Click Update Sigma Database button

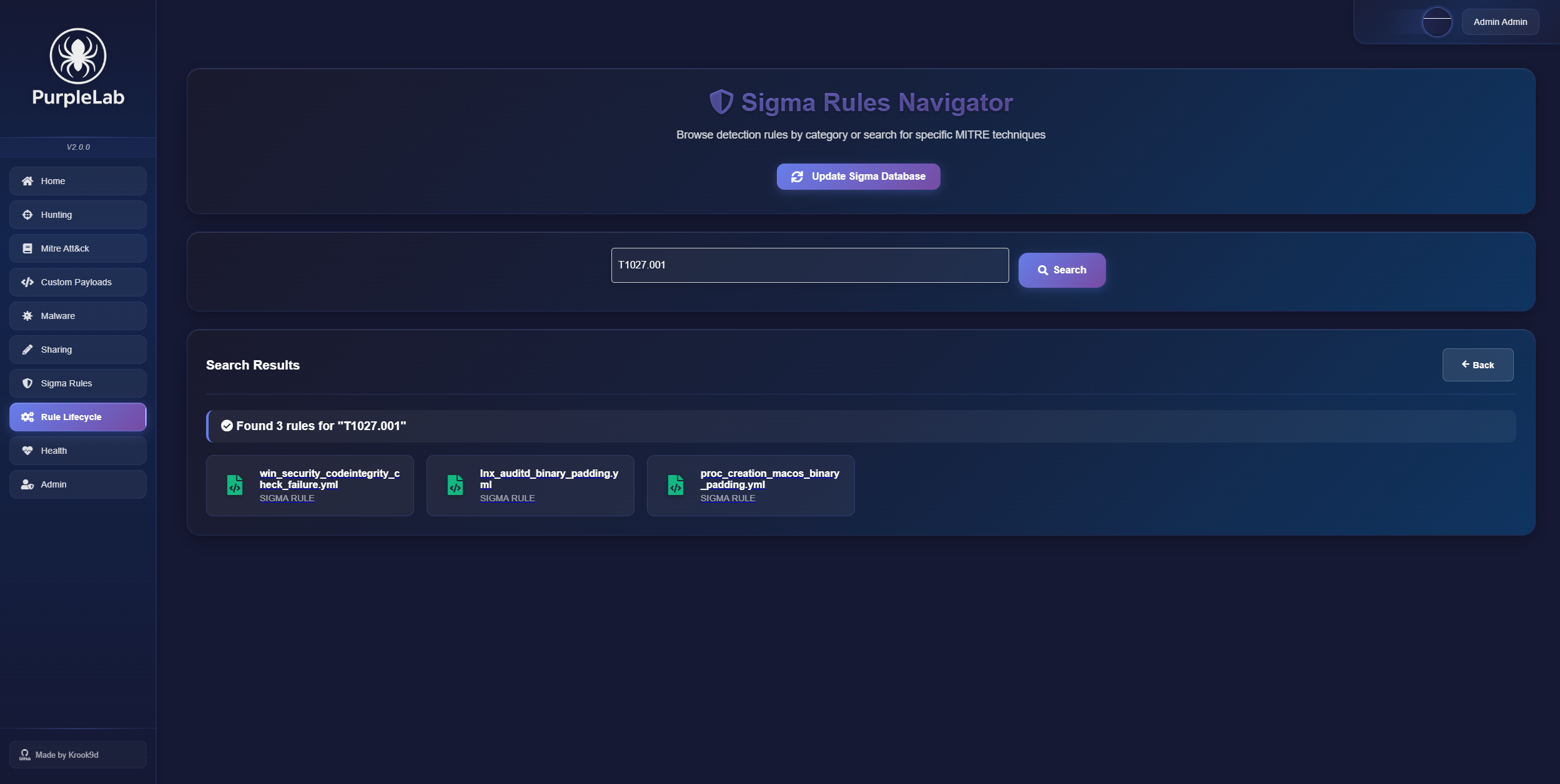pyautogui.click(x=858, y=177)
